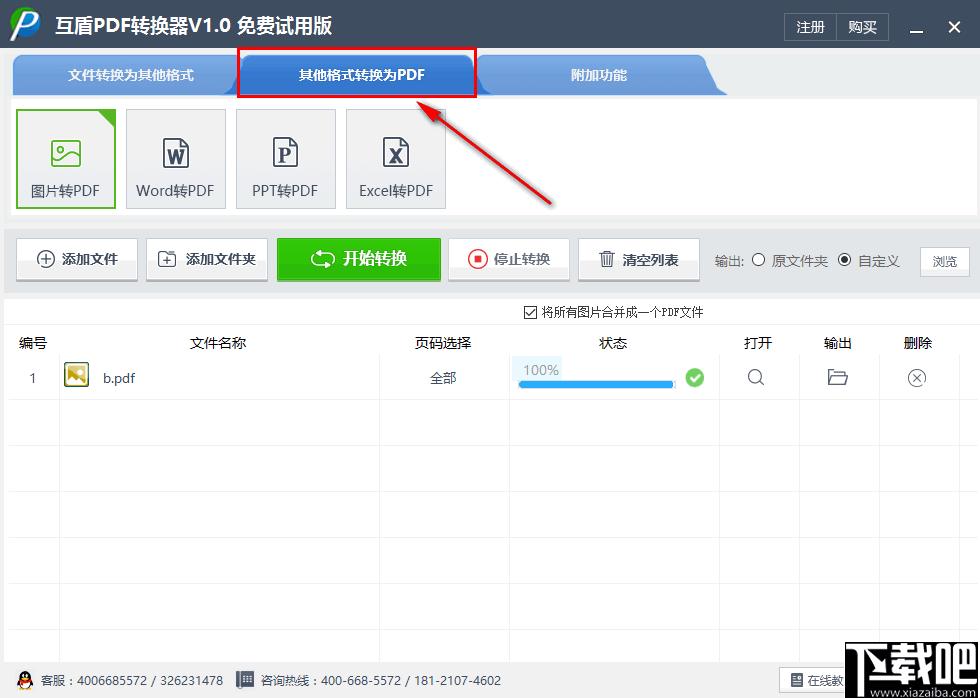
Task: Click the QQ penguin customer service icon
Action: click(25, 680)
